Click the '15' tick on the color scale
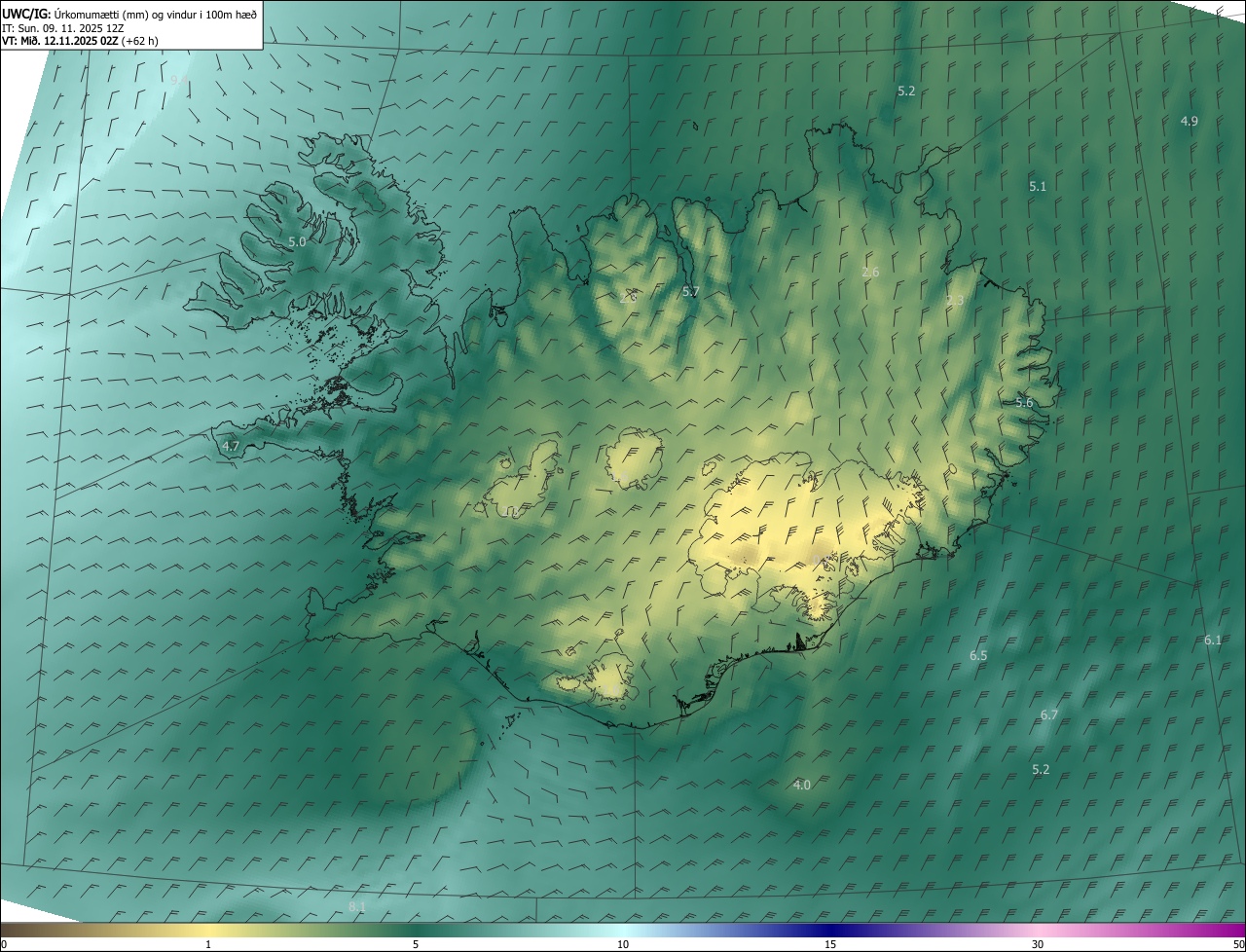This screenshot has height=952, width=1246. pos(830,945)
